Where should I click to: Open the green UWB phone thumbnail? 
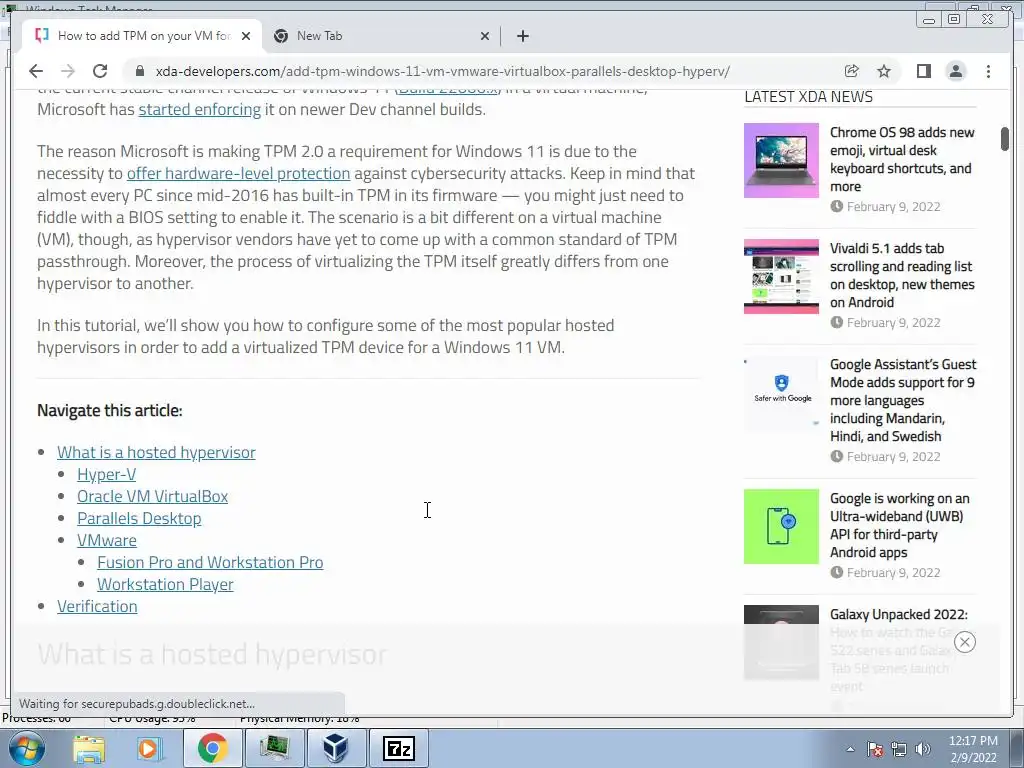(781, 526)
